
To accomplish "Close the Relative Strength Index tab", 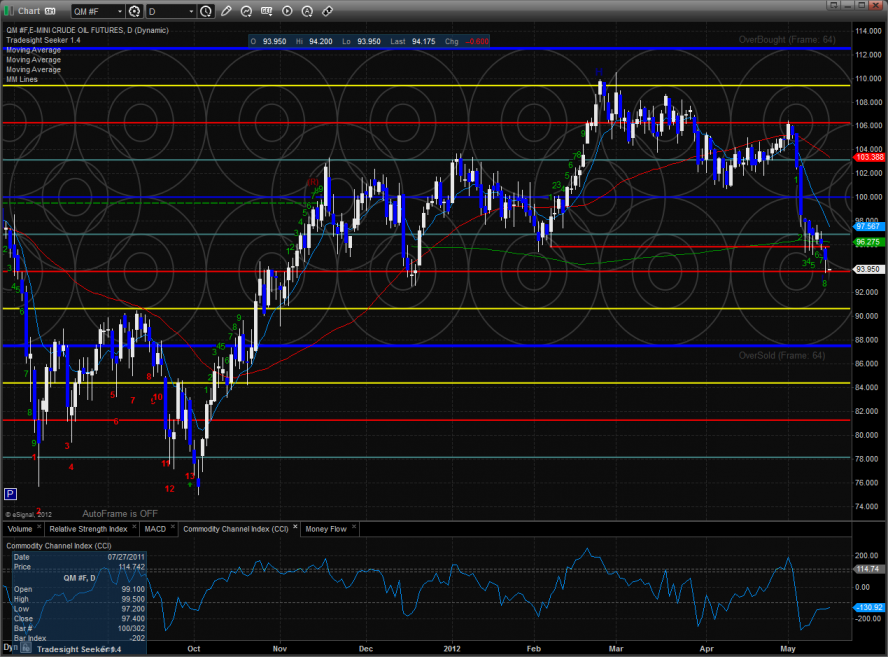I will pyautogui.click(x=133, y=528).
